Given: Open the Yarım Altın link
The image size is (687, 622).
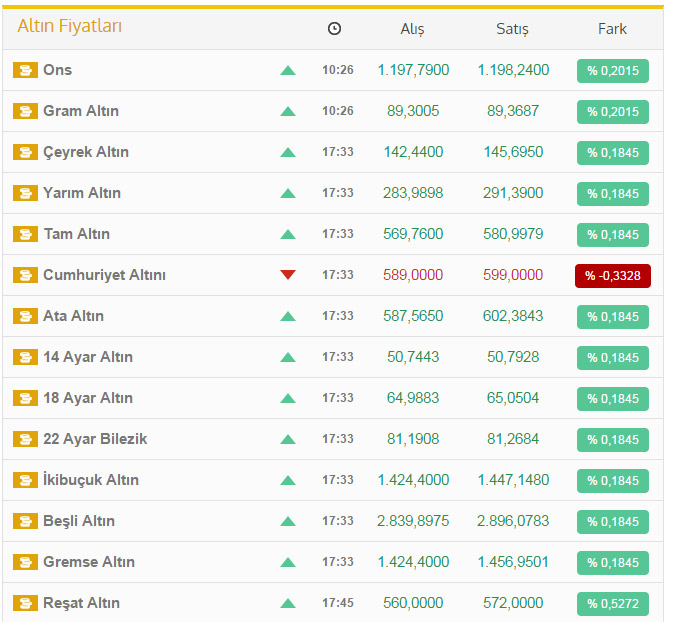Looking at the screenshot, I should coord(82,193).
